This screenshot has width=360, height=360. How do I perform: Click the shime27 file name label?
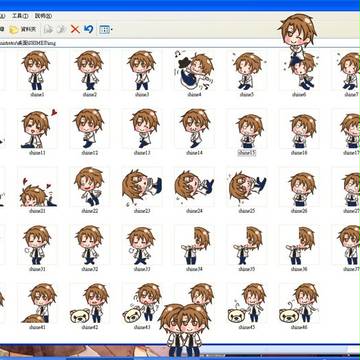(x=351, y=211)
